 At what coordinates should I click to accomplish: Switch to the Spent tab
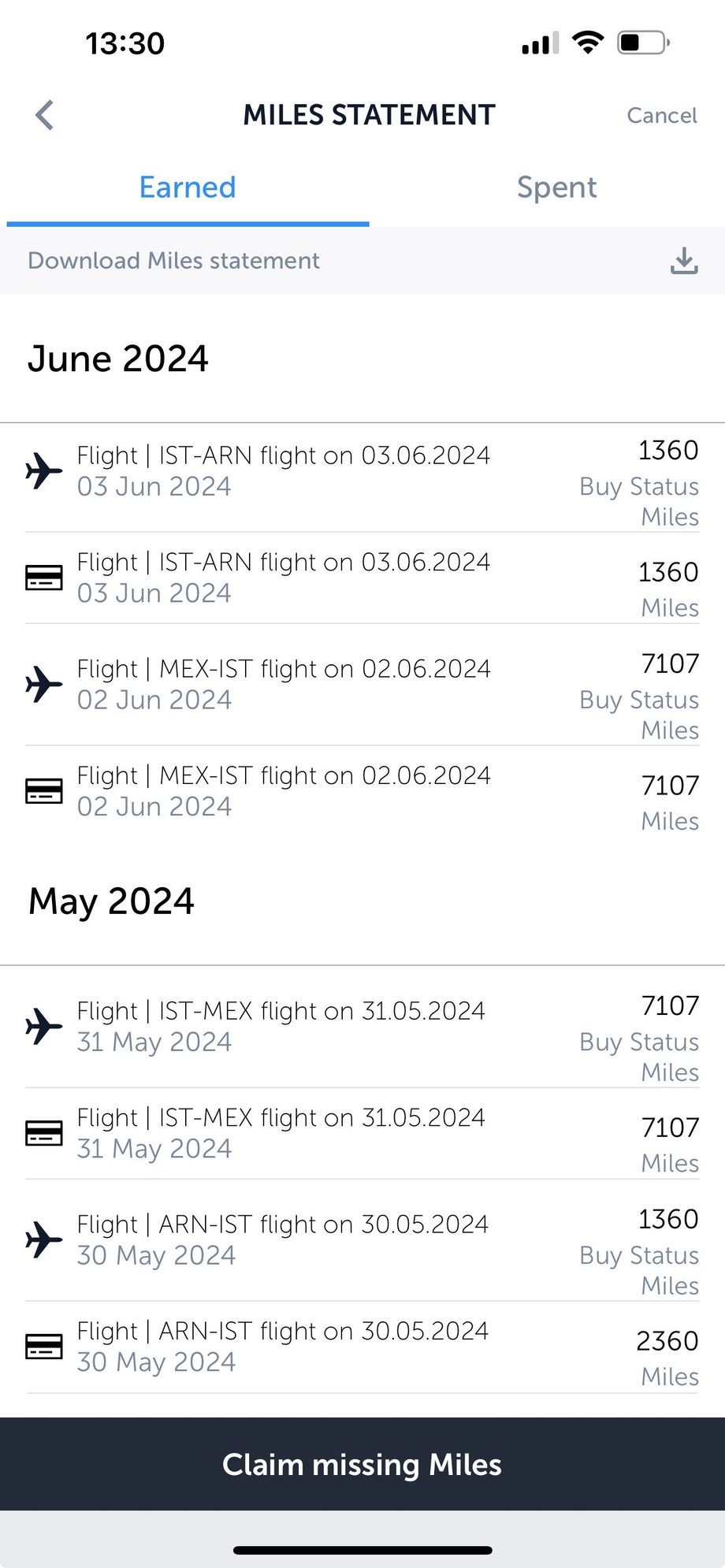556,188
